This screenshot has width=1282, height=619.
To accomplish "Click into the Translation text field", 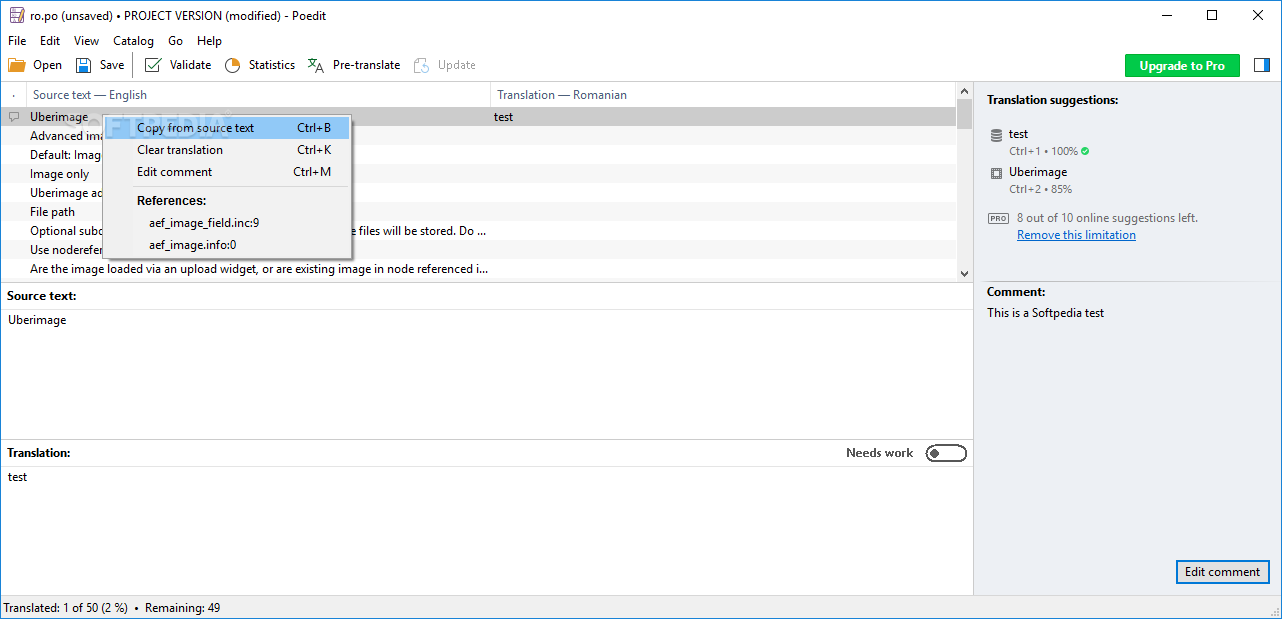I will point(486,530).
